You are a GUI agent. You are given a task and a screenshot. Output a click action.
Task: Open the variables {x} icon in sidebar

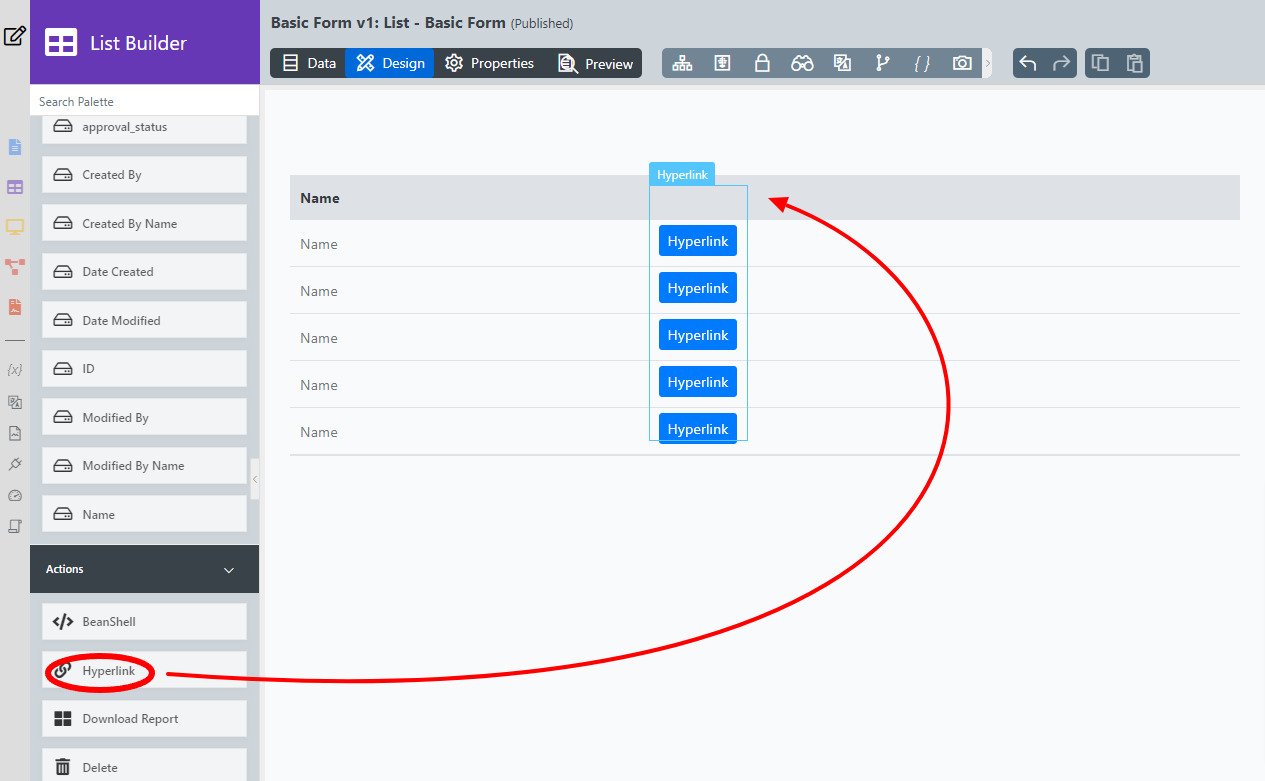15,369
